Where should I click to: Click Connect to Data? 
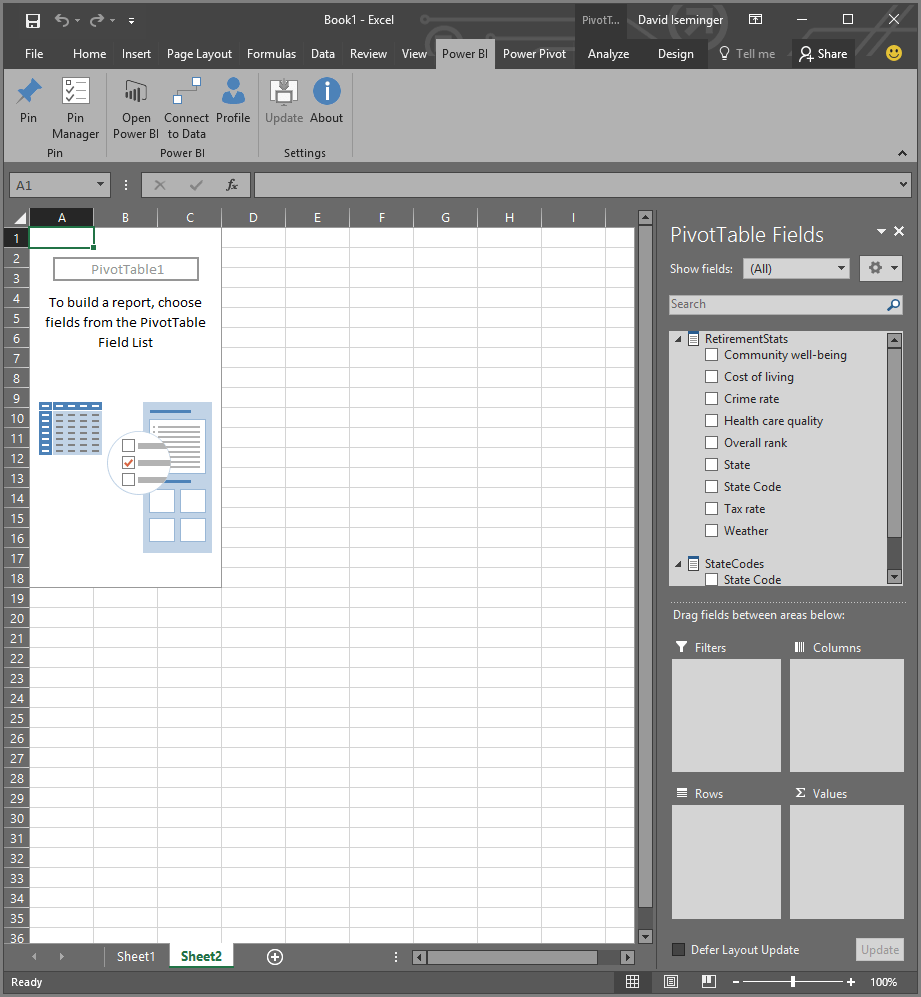pyautogui.click(x=186, y=107)
